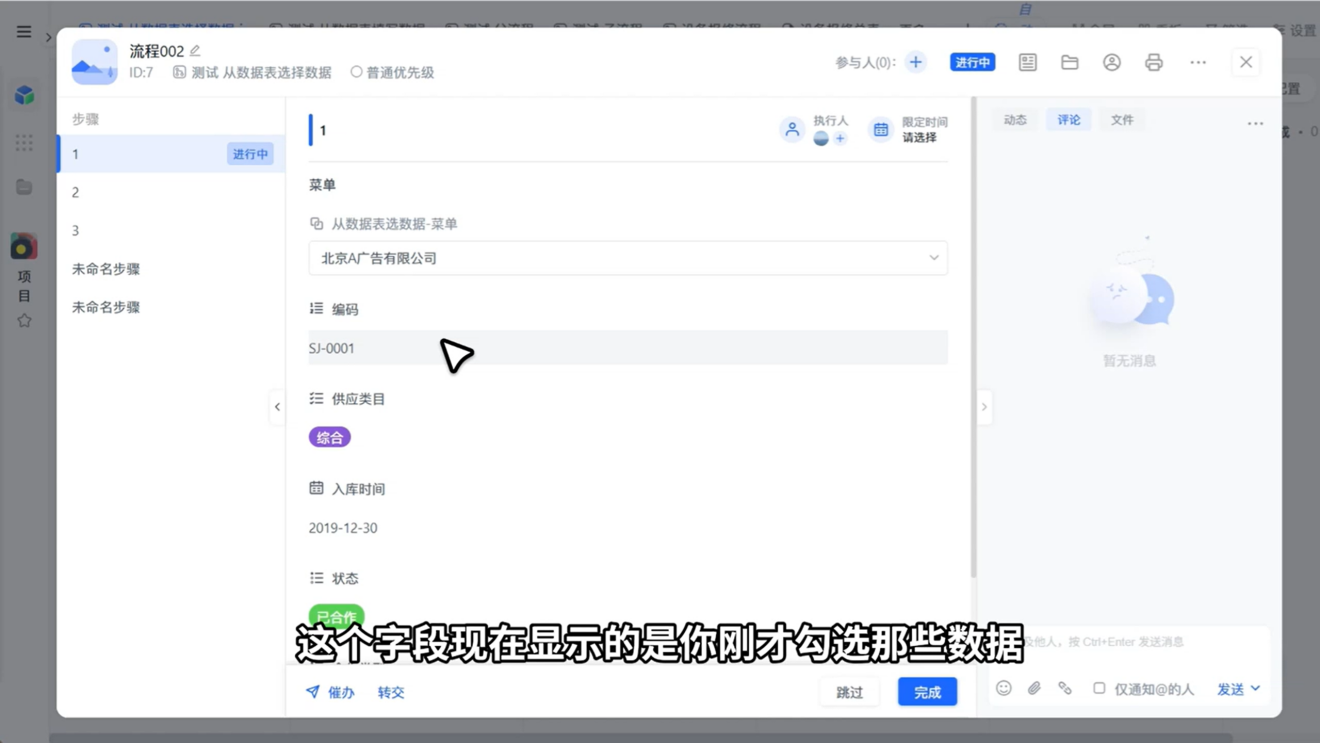This screenshot has width=1320, height=743.
Task: Collapse the comments panel with the right chevron
Action: pyautogui.click(x=984, y=407)
